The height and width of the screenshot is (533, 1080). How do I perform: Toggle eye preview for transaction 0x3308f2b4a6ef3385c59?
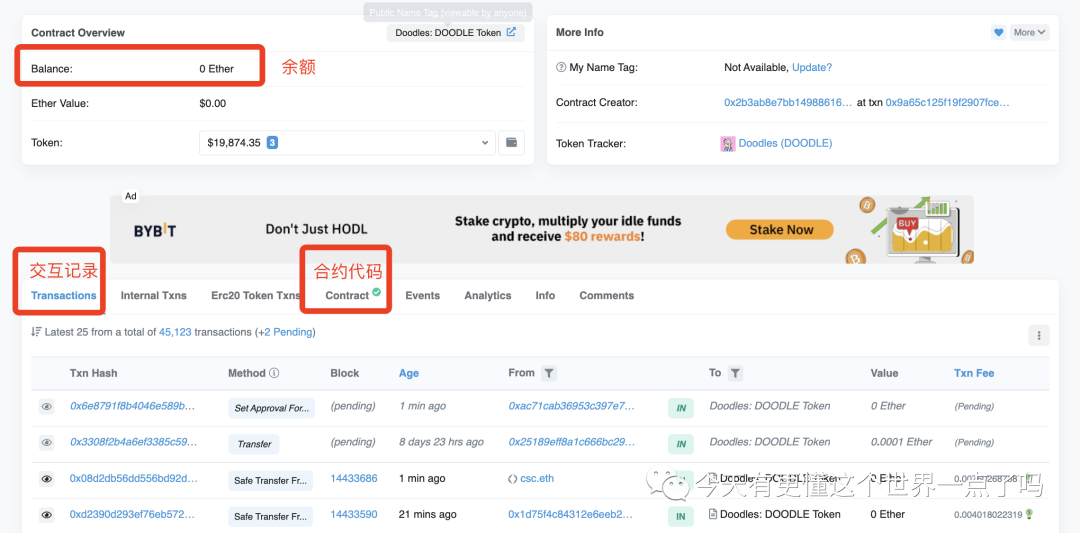(x=46, y=443)
